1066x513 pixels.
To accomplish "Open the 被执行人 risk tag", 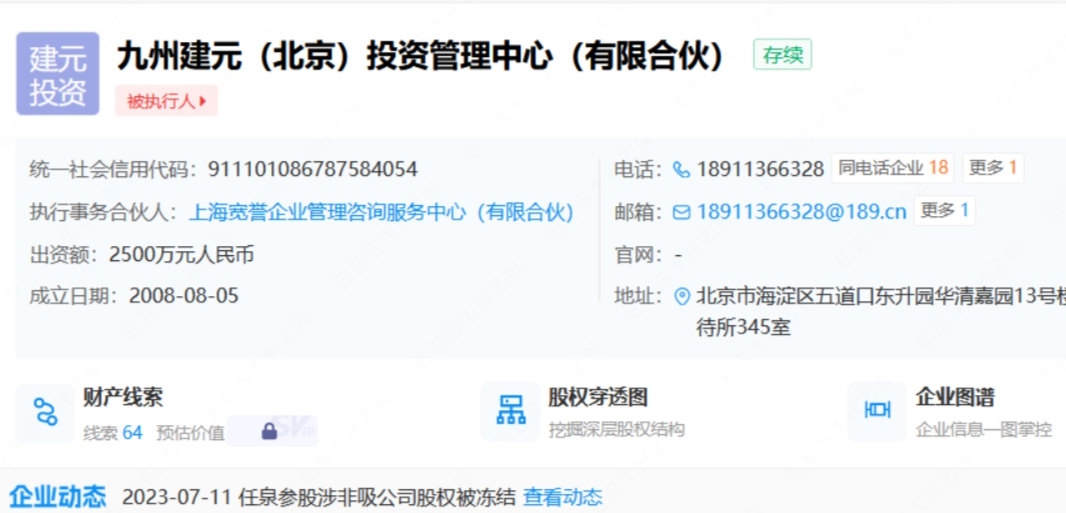I will [x=167, y=101].
